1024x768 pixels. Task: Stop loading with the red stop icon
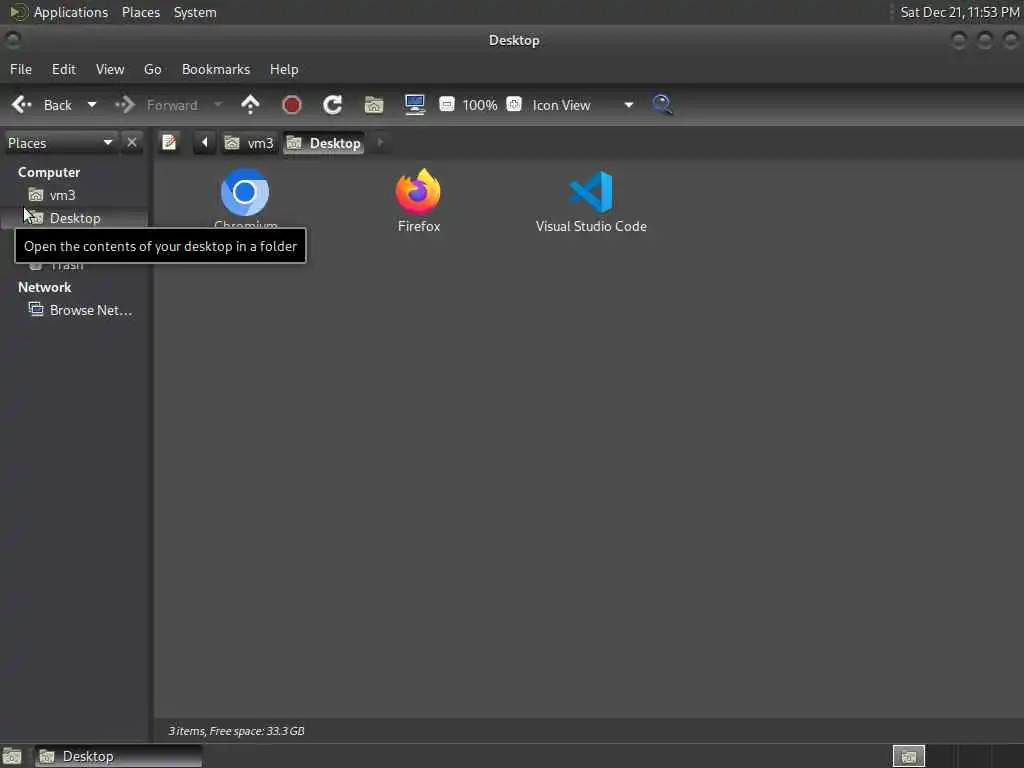tap(291, 105)
